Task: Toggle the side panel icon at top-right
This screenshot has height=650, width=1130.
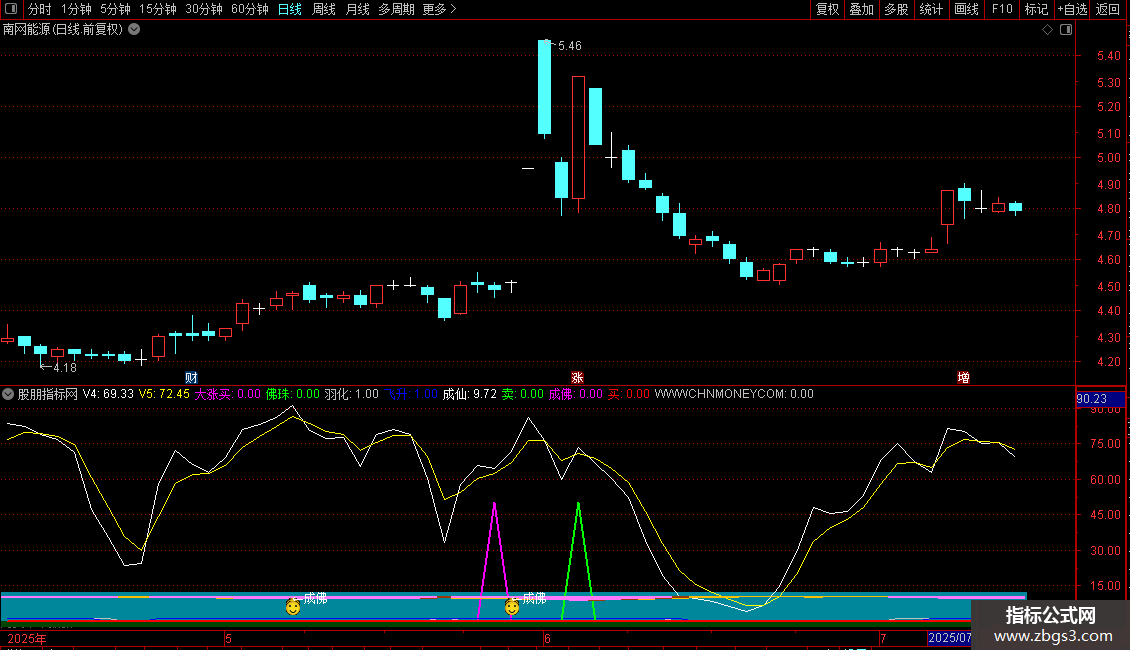Action: [1066, 30]
